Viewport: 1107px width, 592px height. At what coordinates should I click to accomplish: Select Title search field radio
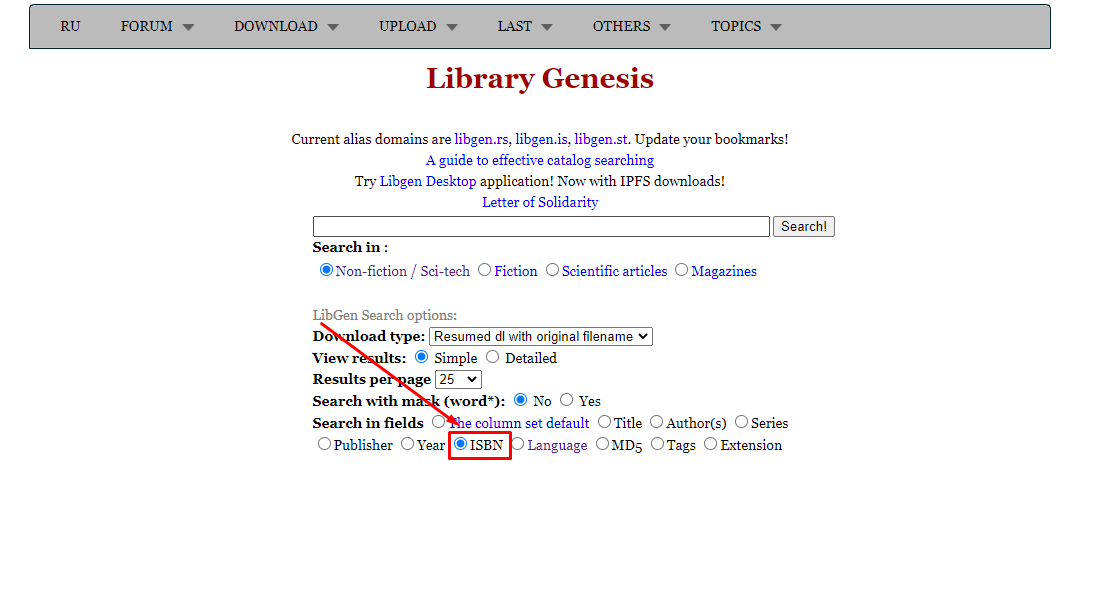tap(604, 422)
